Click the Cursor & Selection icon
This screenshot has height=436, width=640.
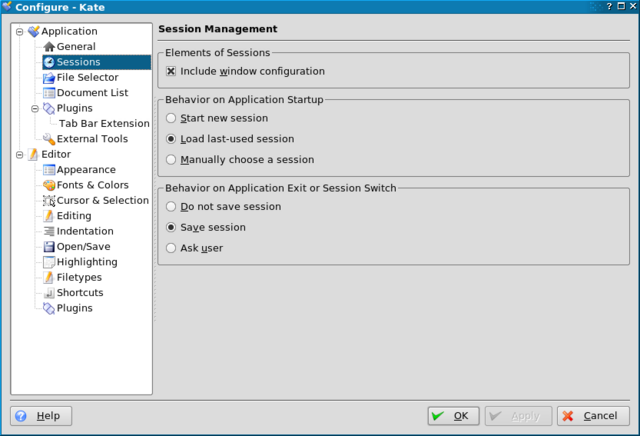[49, 200]
